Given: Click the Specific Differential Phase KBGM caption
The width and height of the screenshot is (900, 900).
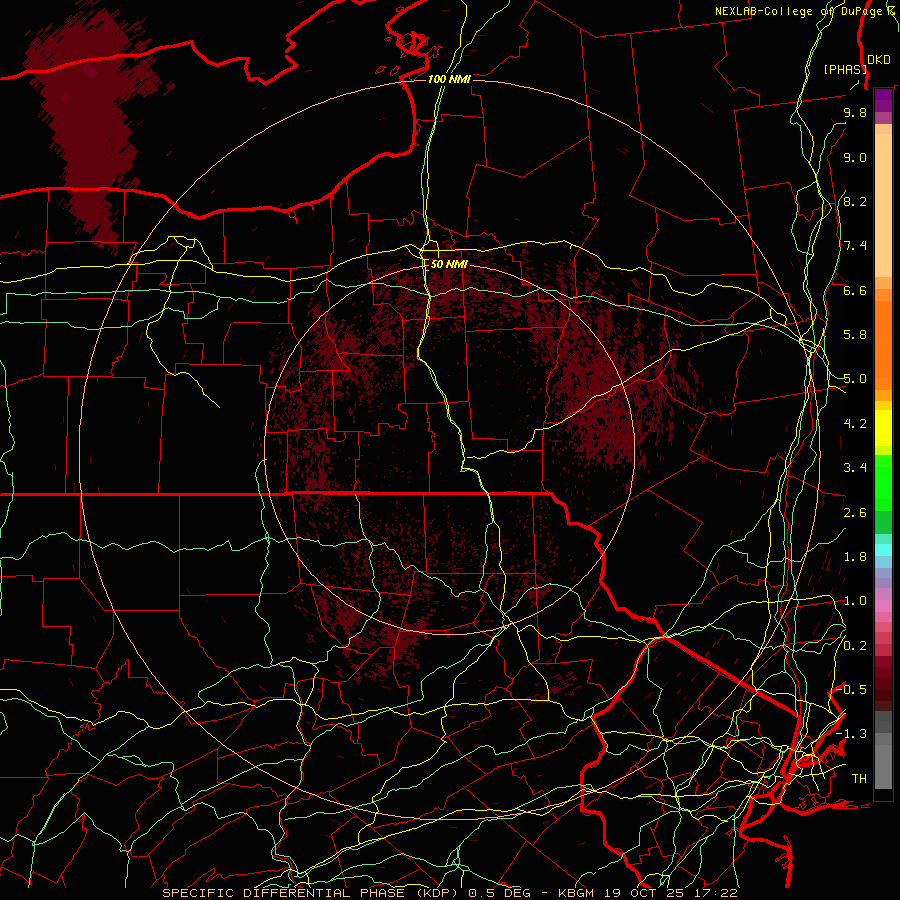Looking at the screenshot, I should tap(449, 893).
